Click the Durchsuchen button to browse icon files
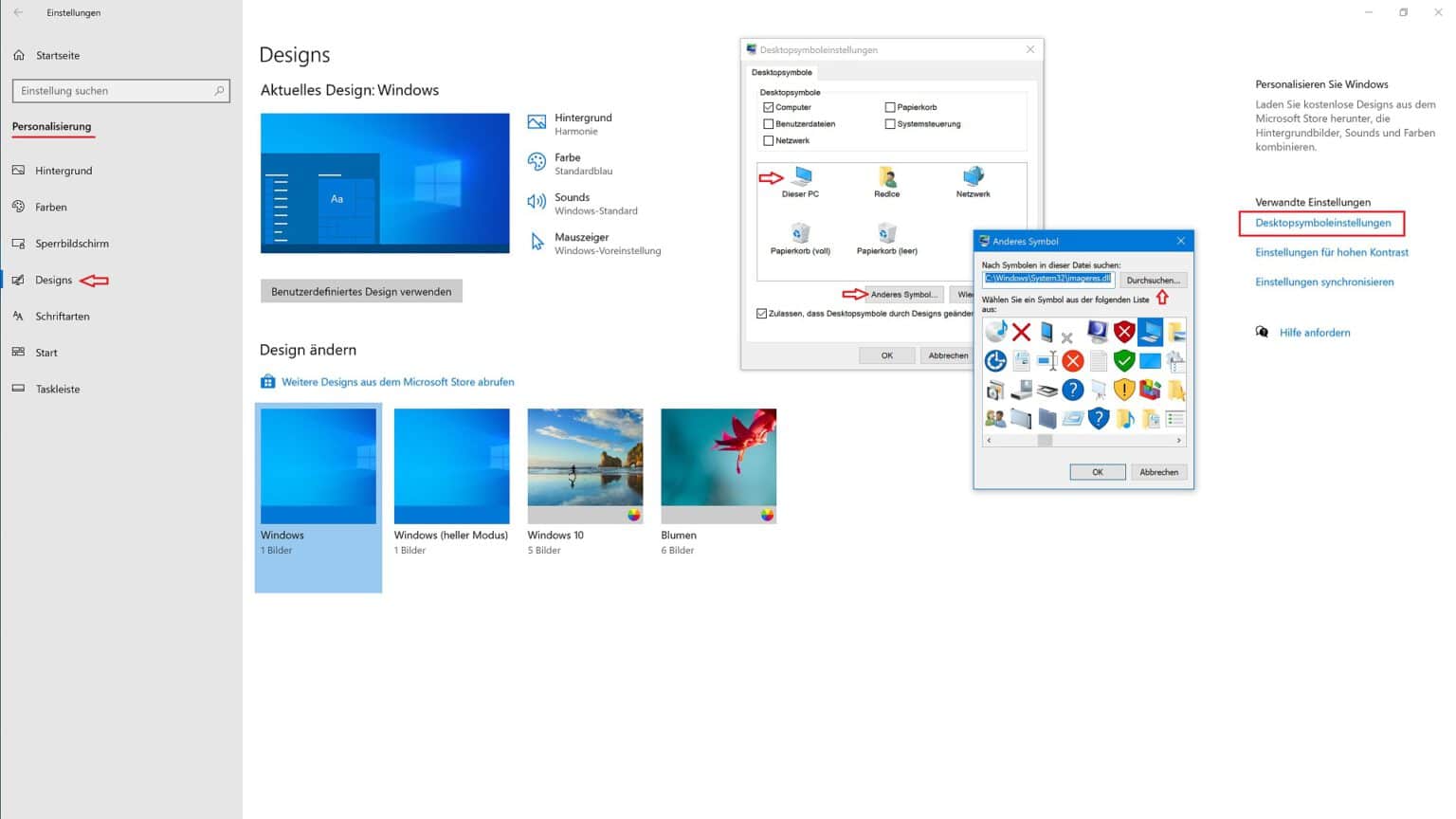This screenshot has width=1456, height=819. pyautogui.click(x=1153, y=279)
